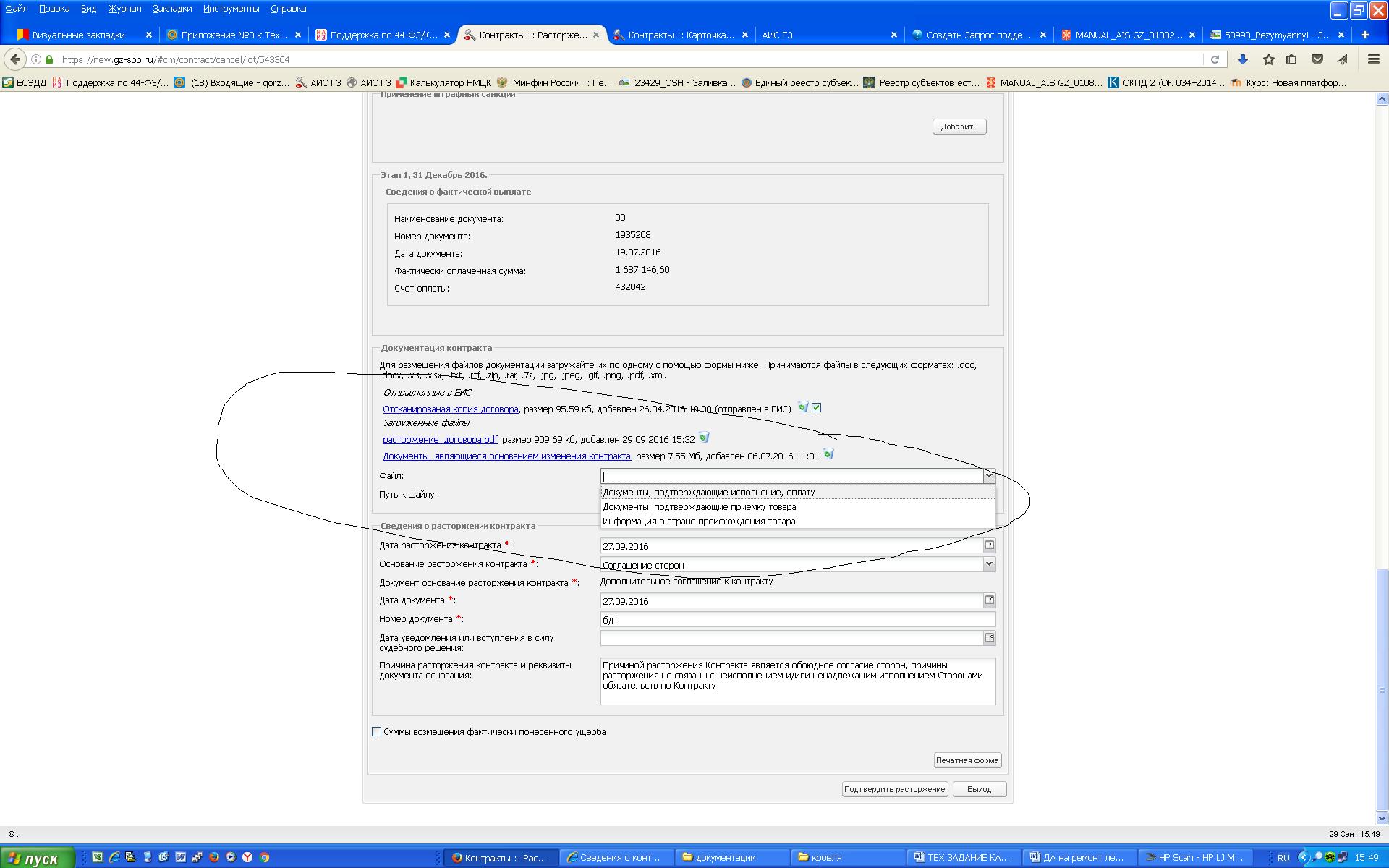
Task: Launch Chrome from quick launch bar
Action: [x=265, y=857]
